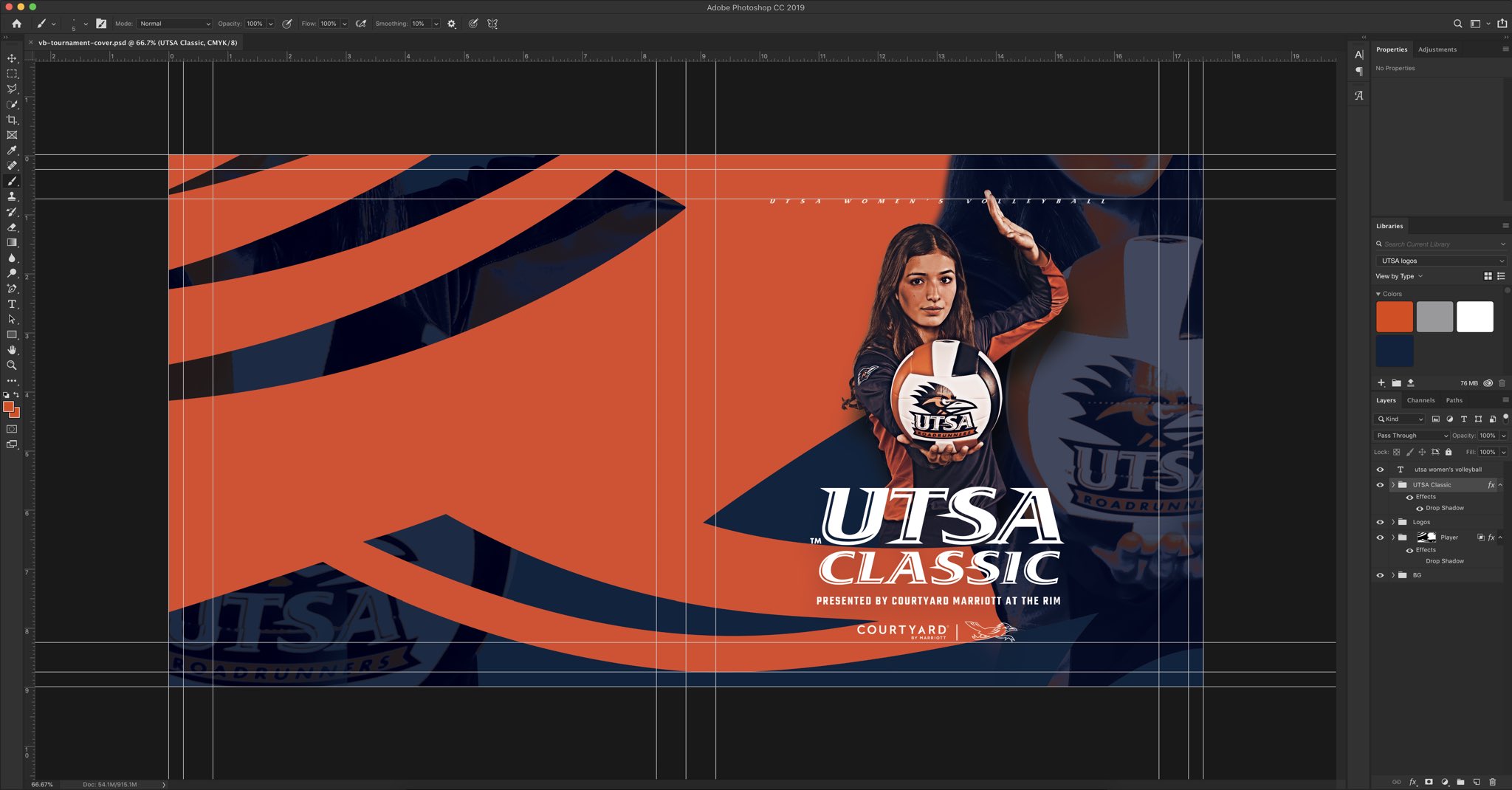Select the Eraser tool
This screenshot has width=1512, height=790.
click(12, 227)
